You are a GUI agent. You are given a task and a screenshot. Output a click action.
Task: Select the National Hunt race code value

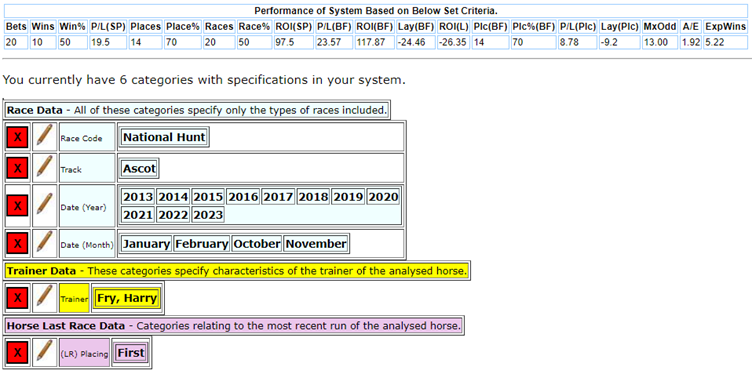click(x=164, y=137)
